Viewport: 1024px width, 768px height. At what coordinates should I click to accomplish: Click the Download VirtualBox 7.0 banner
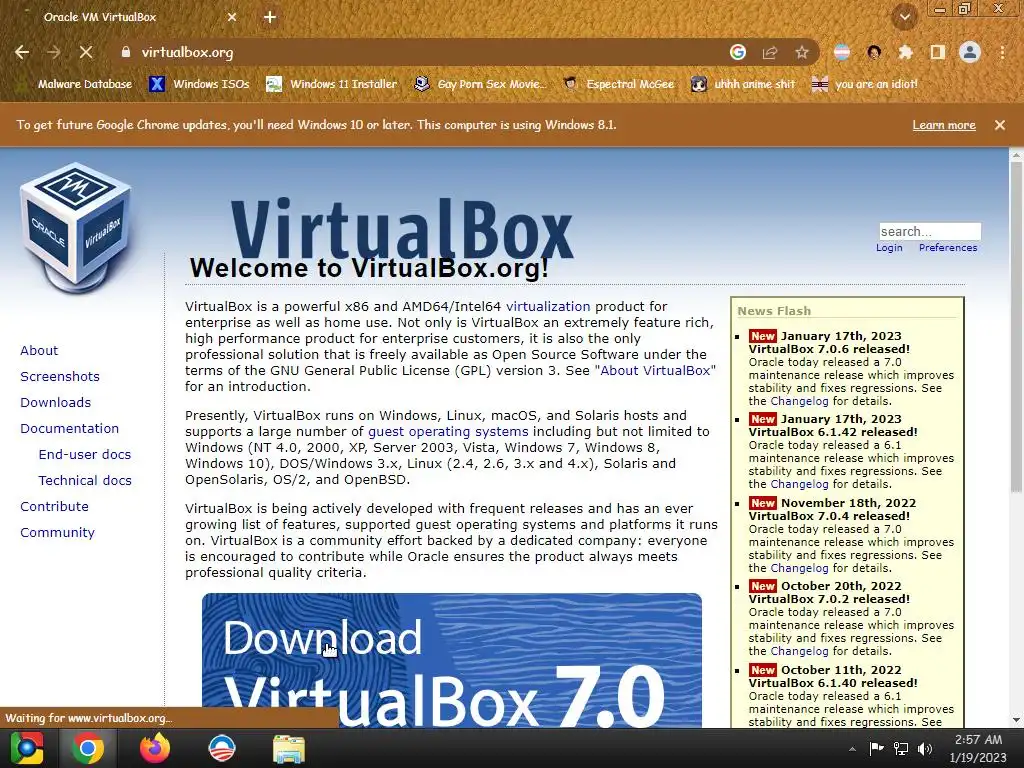coord(452,660)
